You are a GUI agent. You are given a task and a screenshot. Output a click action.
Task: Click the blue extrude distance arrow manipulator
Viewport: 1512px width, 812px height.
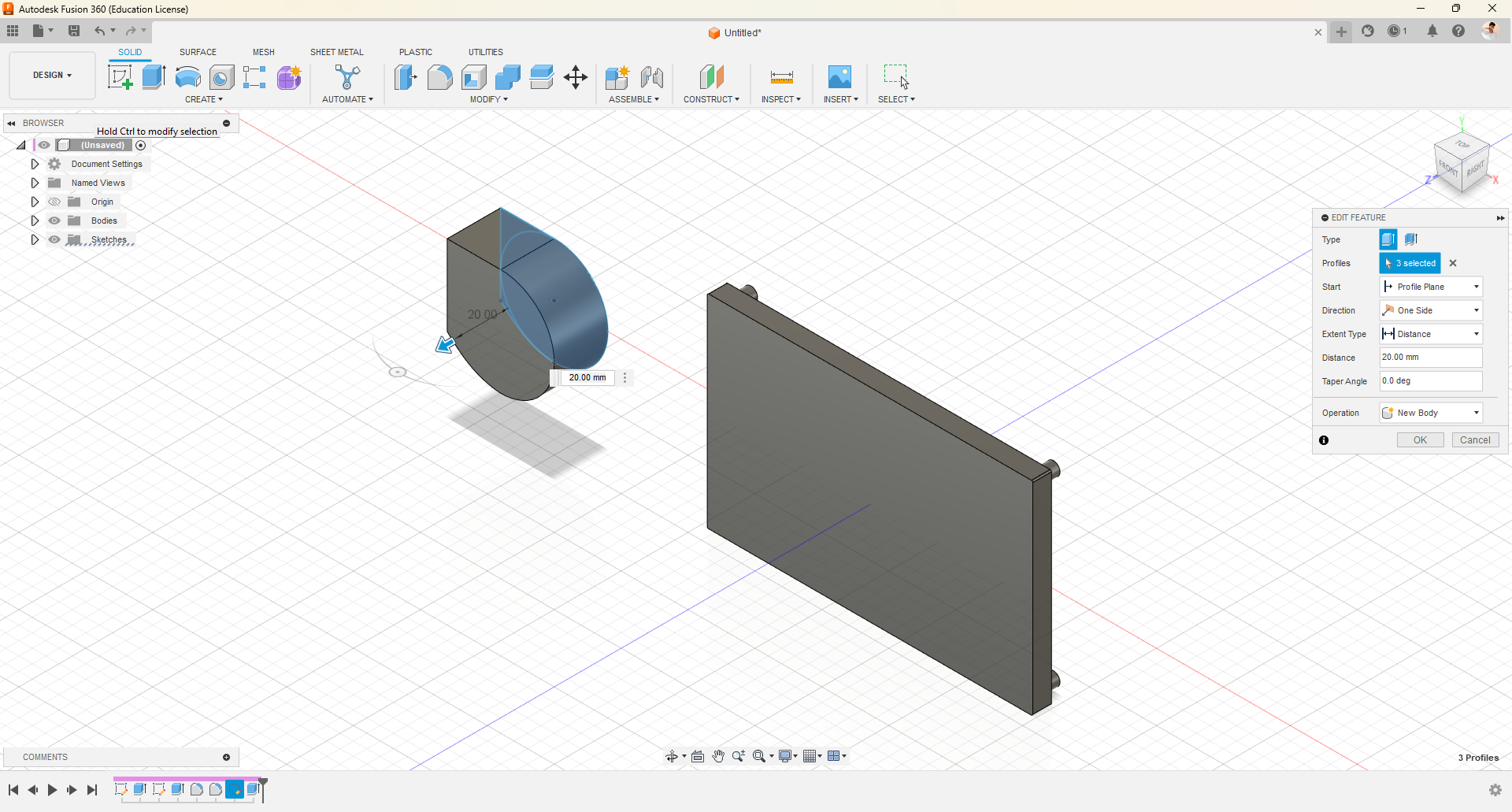point(446,344)
